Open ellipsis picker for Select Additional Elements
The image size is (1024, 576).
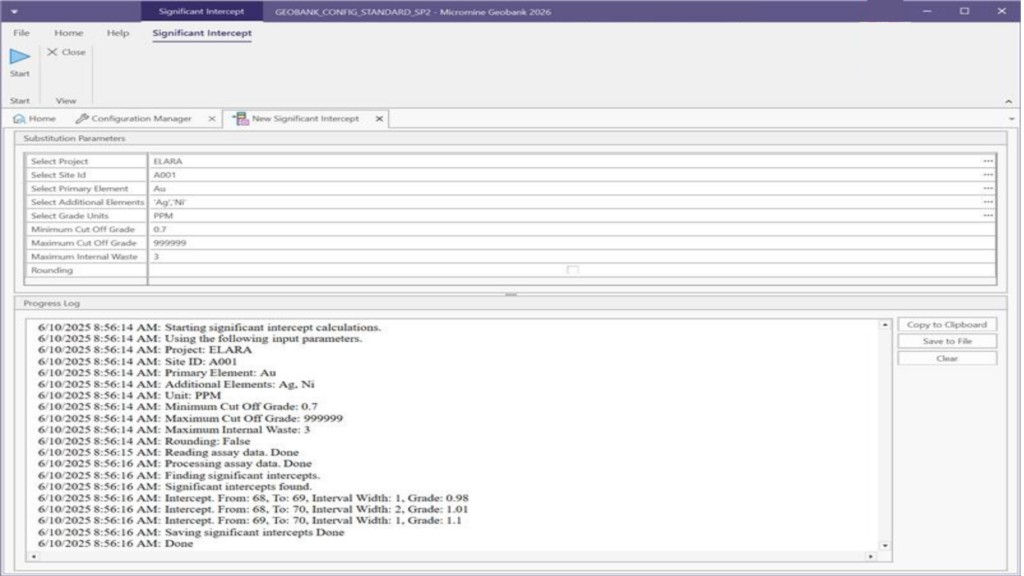(x=988, y=202)
